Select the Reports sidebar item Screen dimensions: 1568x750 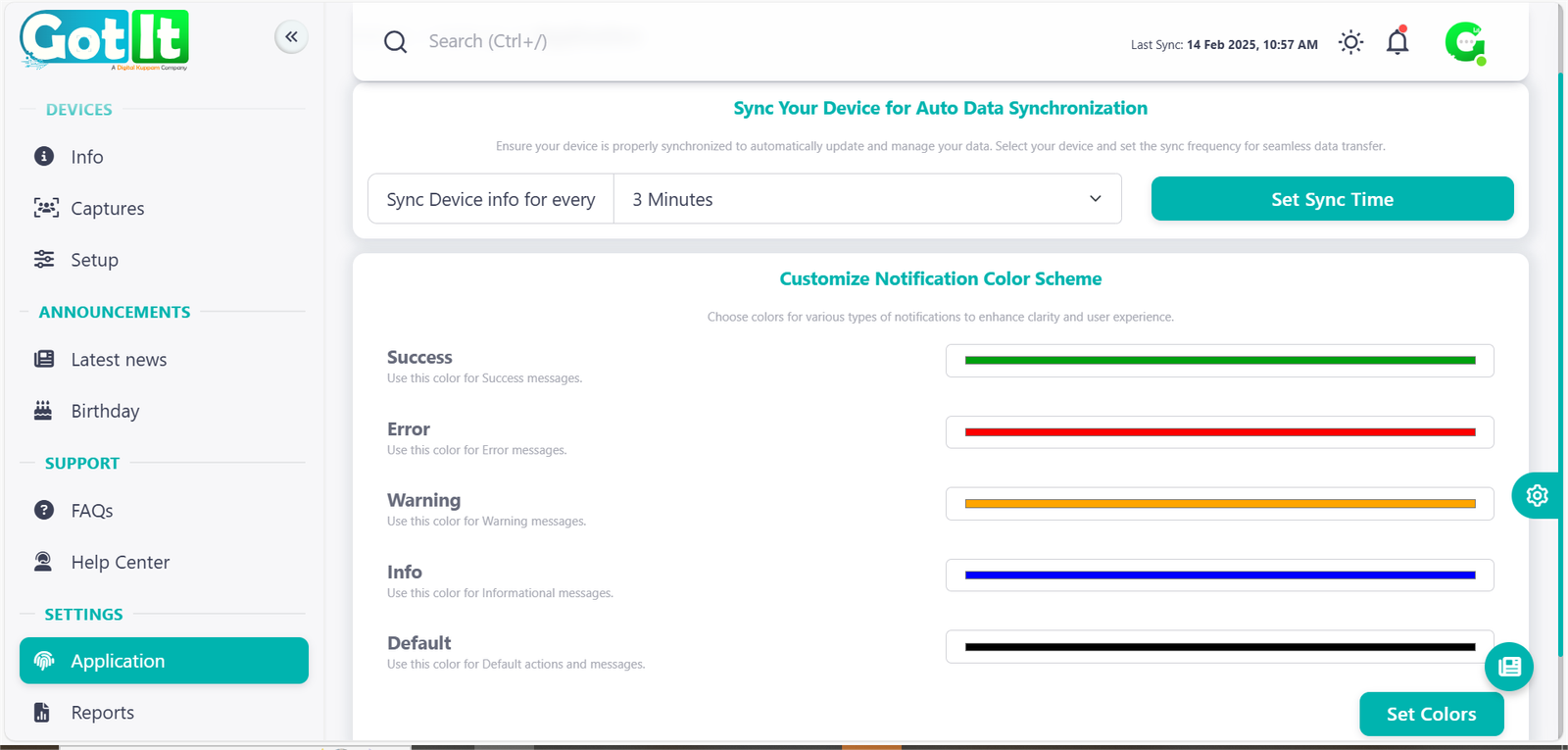tap(102, 713)
